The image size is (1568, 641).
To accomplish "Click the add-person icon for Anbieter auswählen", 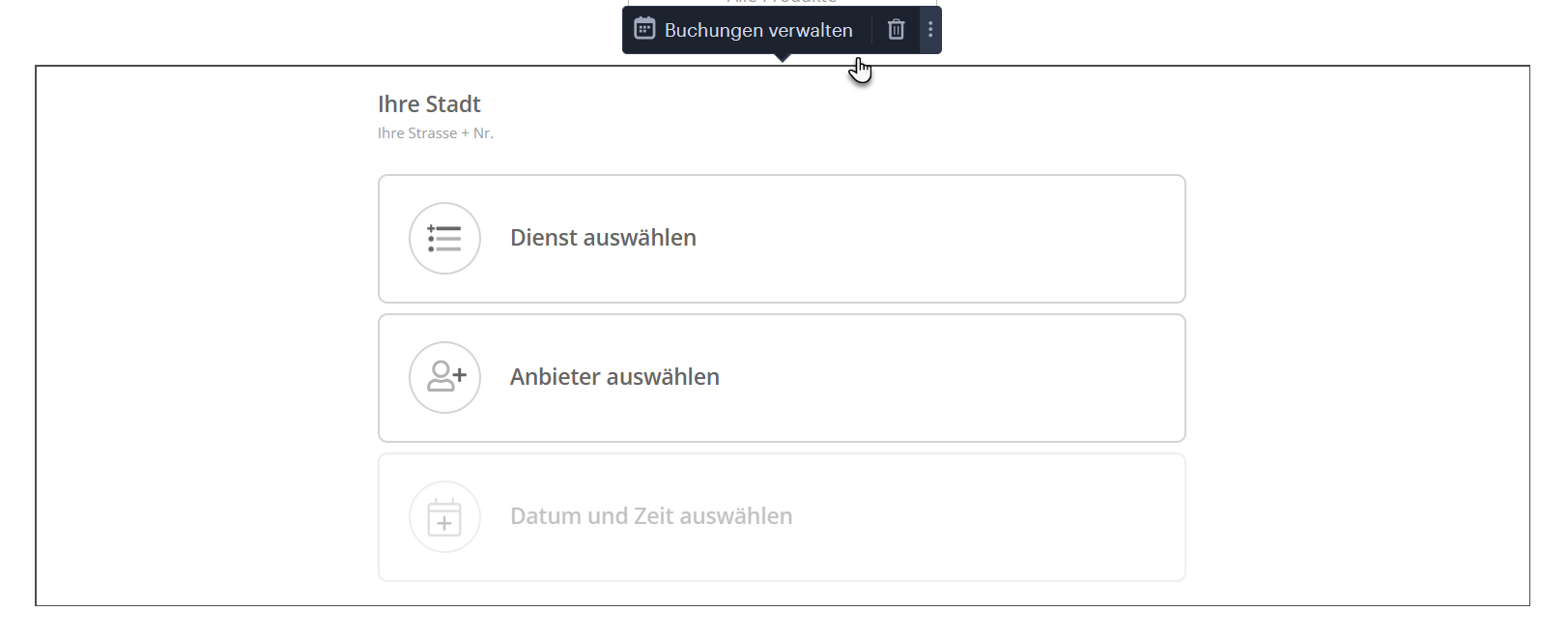I will coord(444,377).
